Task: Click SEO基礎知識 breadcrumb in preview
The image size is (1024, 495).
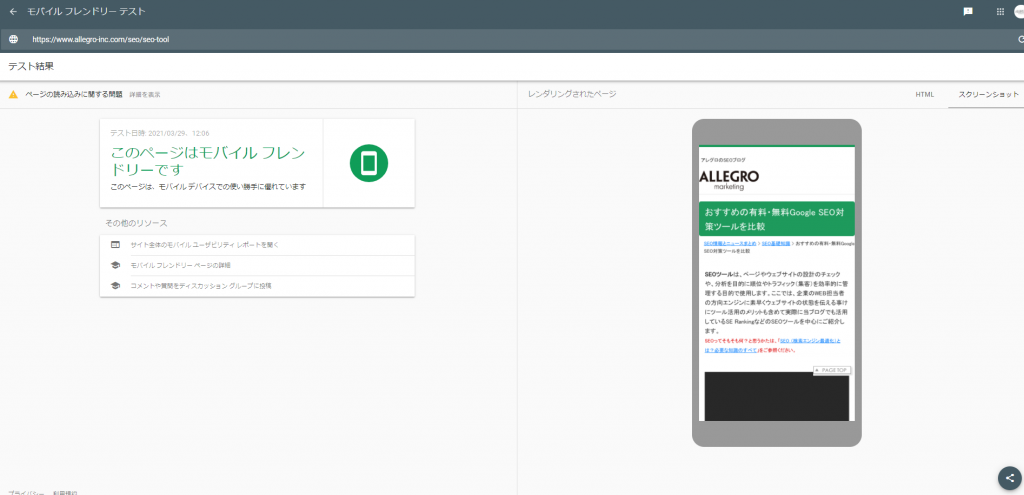Action: 776,243
